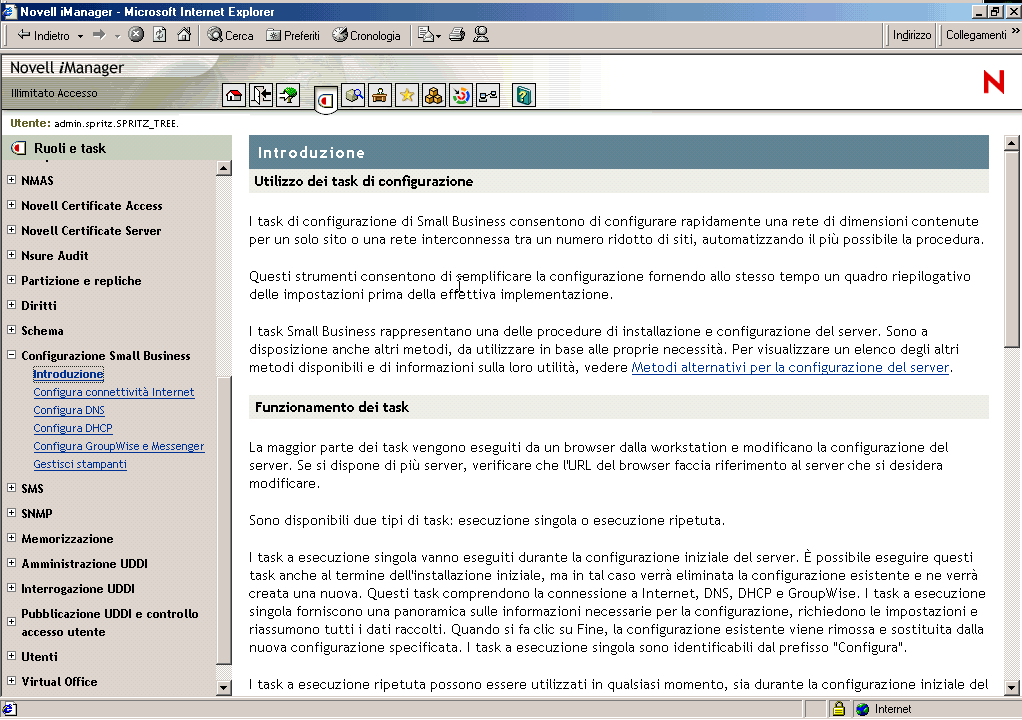Select the Roles and Tasks toolbar icon
The height and width of the screenshot is (720, 1022).
click(325, 100)
